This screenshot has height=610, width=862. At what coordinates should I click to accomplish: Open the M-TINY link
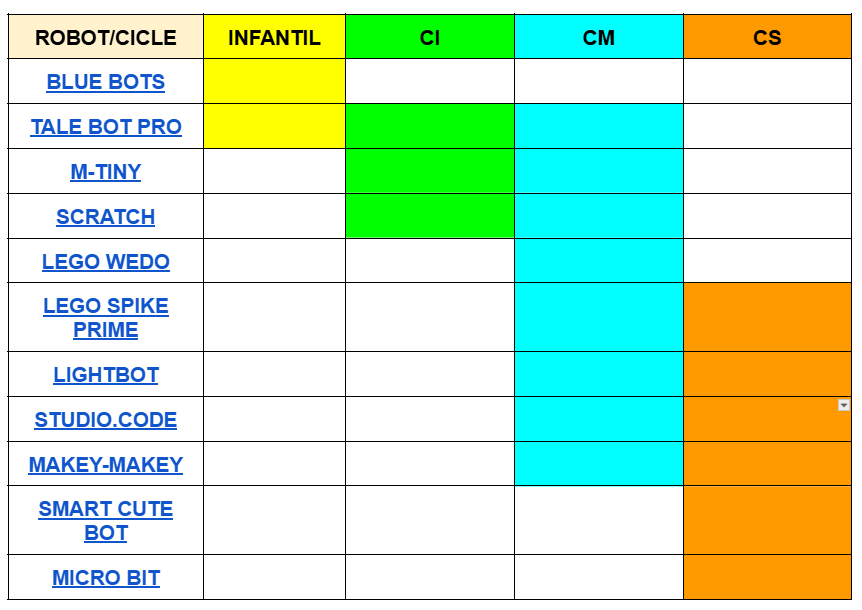point(105,172)
